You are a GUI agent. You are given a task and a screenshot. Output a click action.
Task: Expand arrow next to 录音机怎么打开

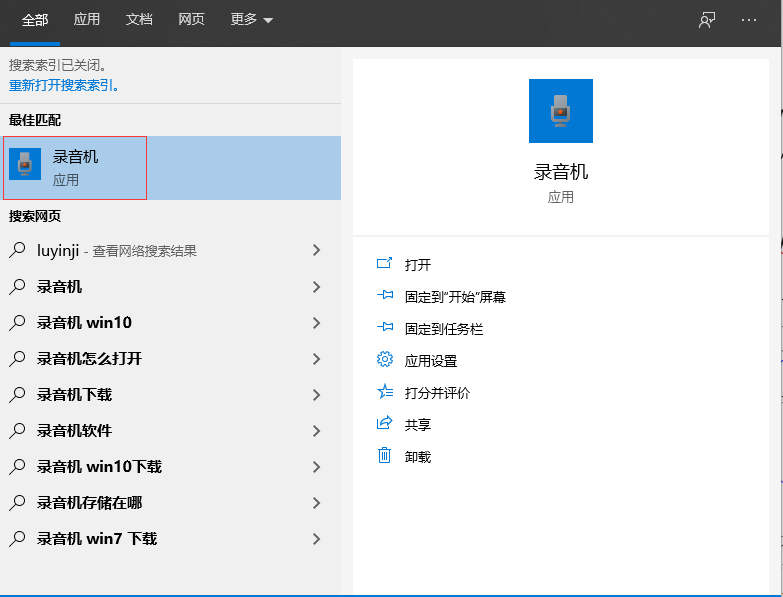[x=316, y=359]
